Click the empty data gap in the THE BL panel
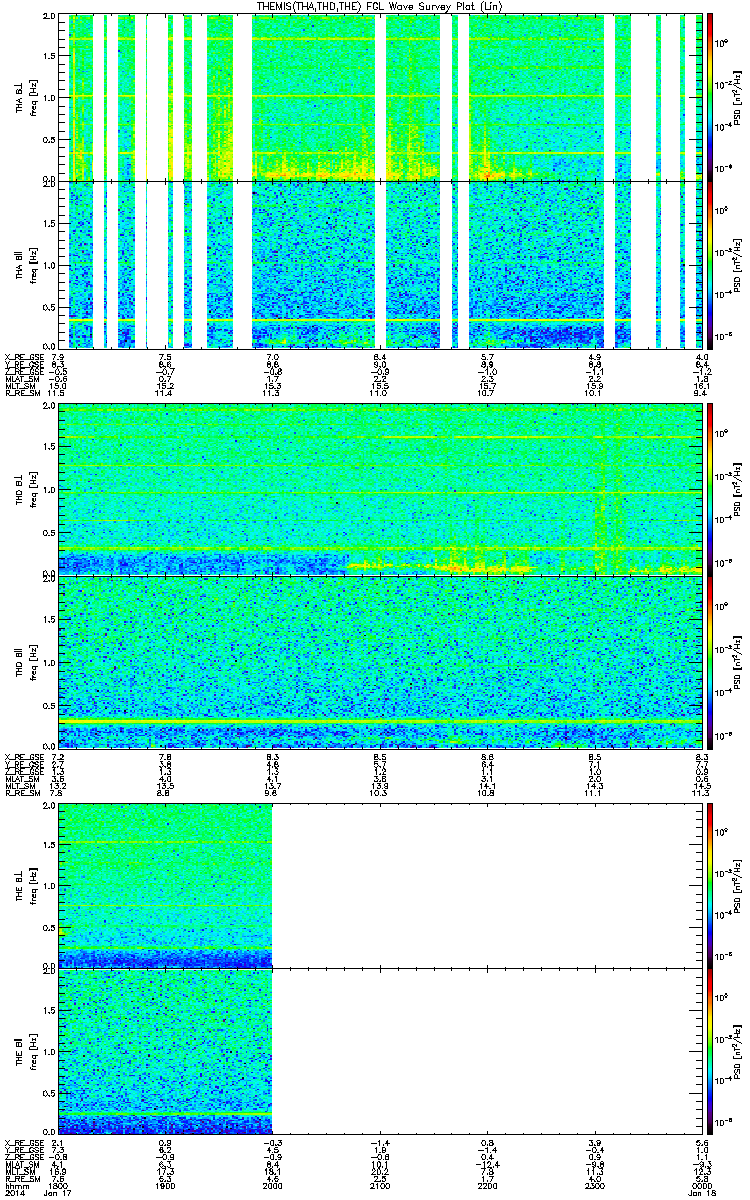 point(488,885)
